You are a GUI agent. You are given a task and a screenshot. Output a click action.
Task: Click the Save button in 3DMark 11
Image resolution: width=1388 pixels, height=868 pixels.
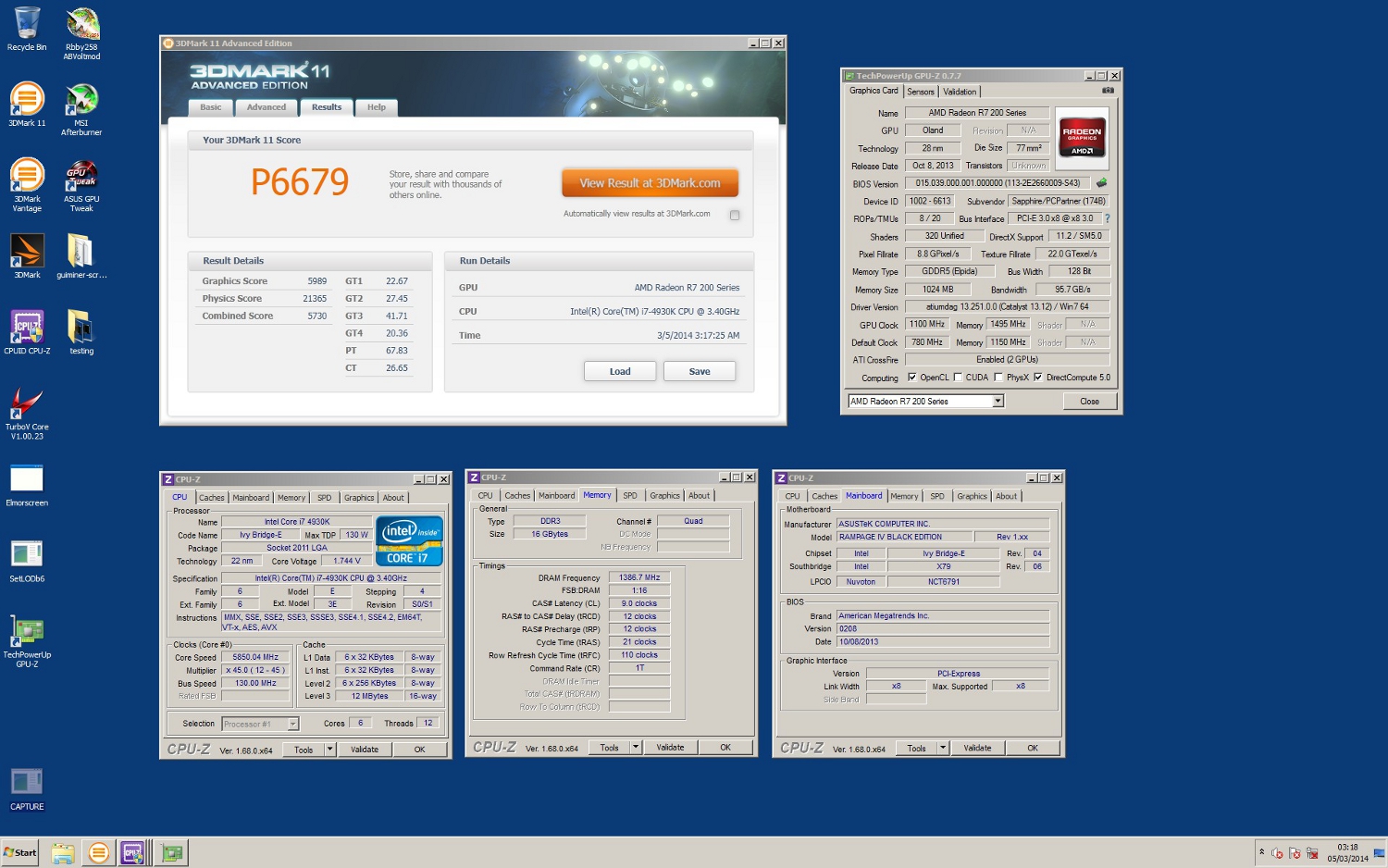[x=700, y=371]
